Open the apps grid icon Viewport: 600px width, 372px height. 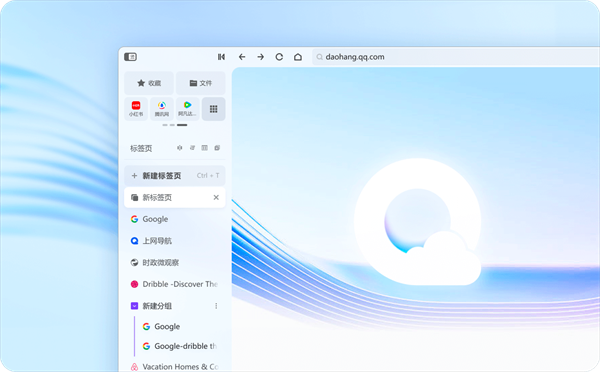coord(214,109)
